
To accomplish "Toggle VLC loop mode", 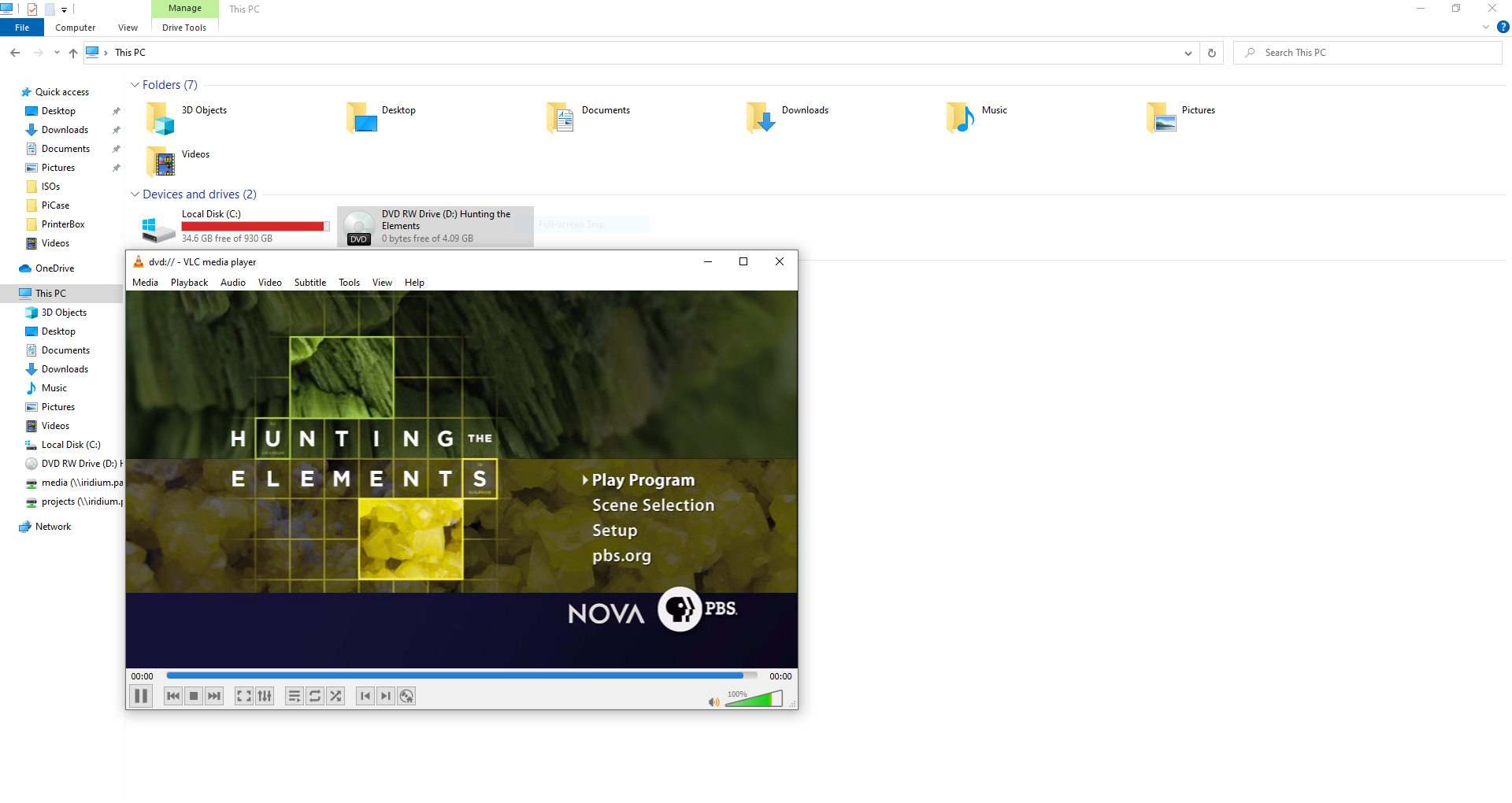I will click(x=315, y=696).
